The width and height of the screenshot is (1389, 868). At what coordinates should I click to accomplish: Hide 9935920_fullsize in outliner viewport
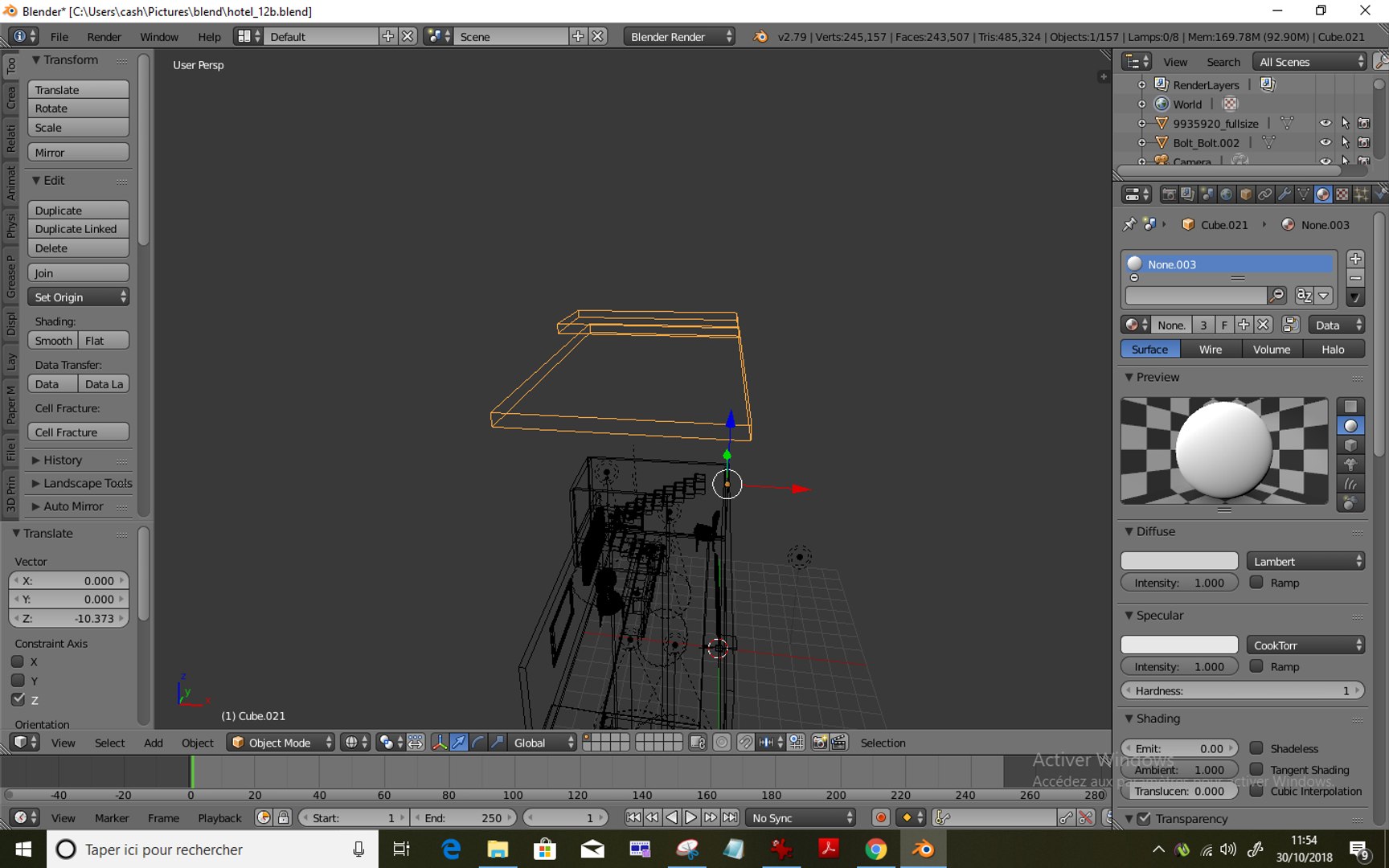[1325, 123]
